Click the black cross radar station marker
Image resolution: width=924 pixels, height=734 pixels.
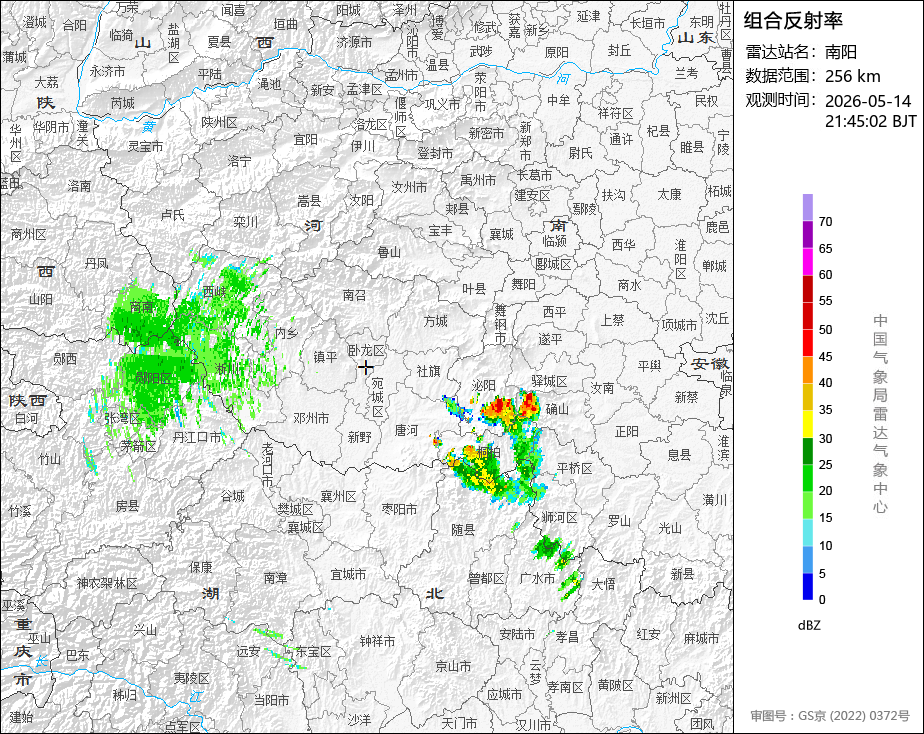coord(366,368)
